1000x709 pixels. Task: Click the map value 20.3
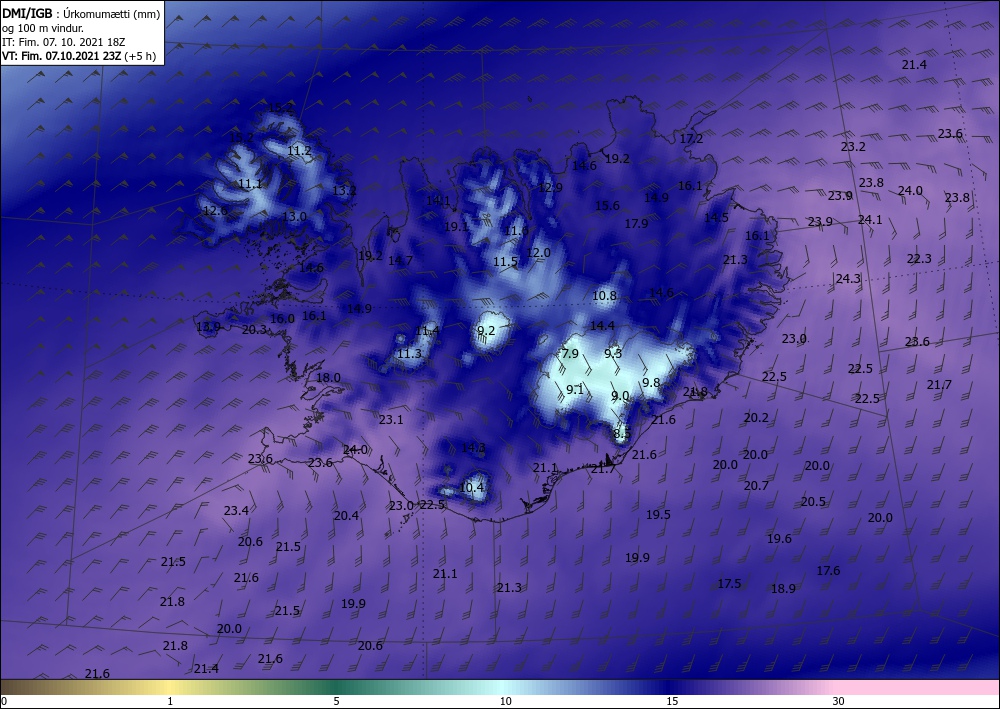254,330
